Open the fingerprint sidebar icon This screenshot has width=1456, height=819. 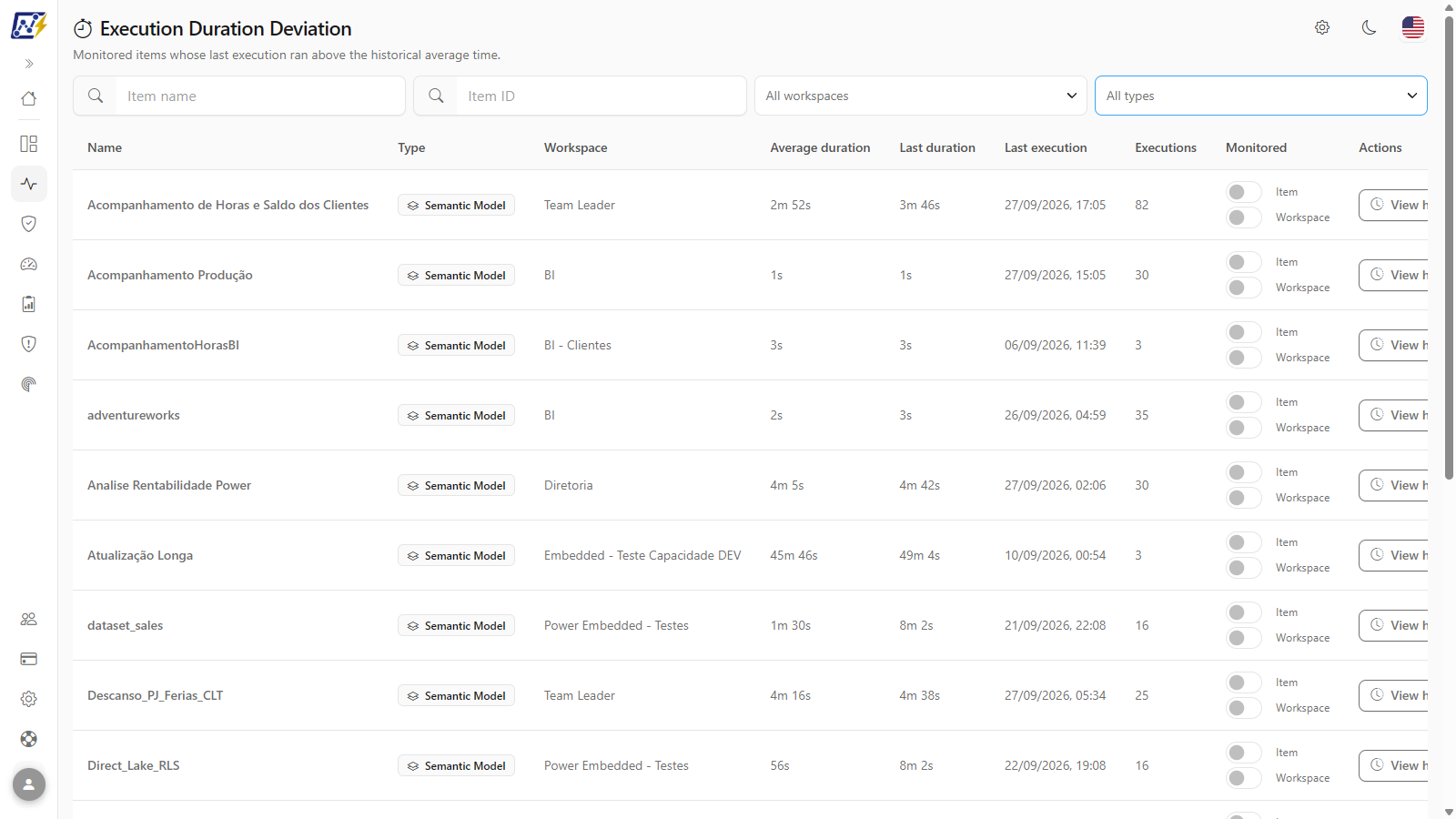(x=29, y=384)
